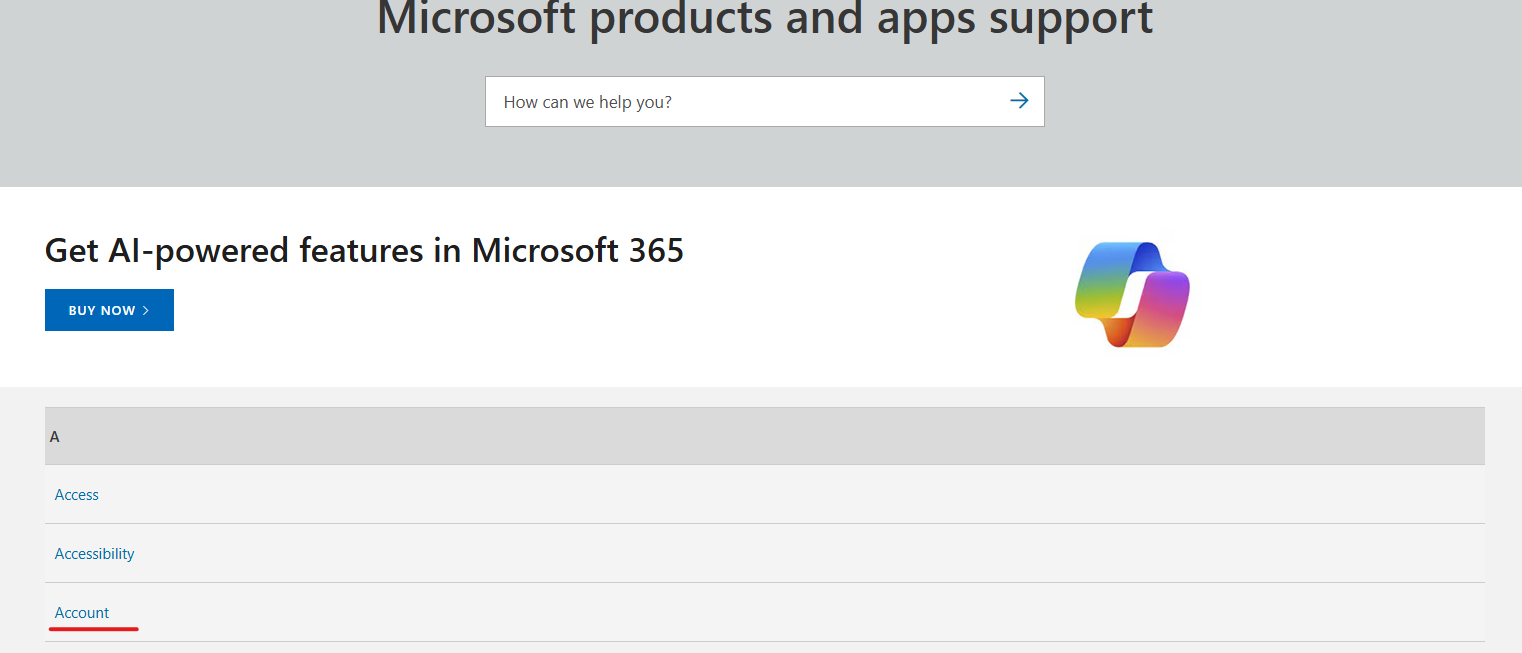Open the Accessibility support link
1522x653 pixels.
(x=94, y=554)
